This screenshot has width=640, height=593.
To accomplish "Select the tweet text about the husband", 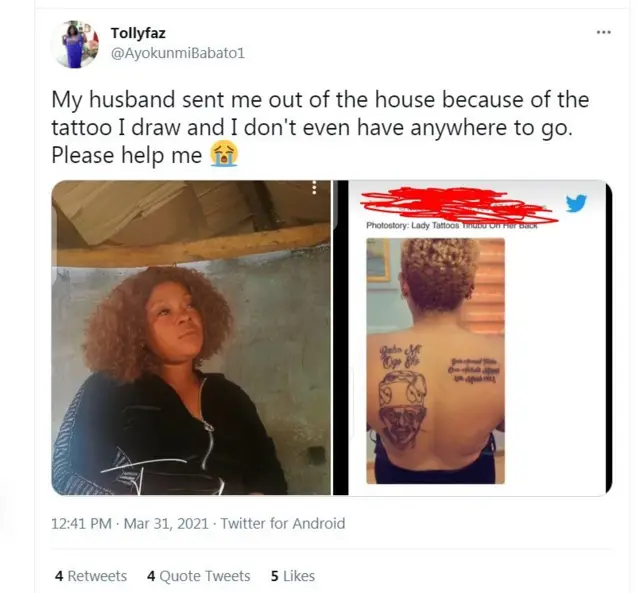I will pos(320,127).
